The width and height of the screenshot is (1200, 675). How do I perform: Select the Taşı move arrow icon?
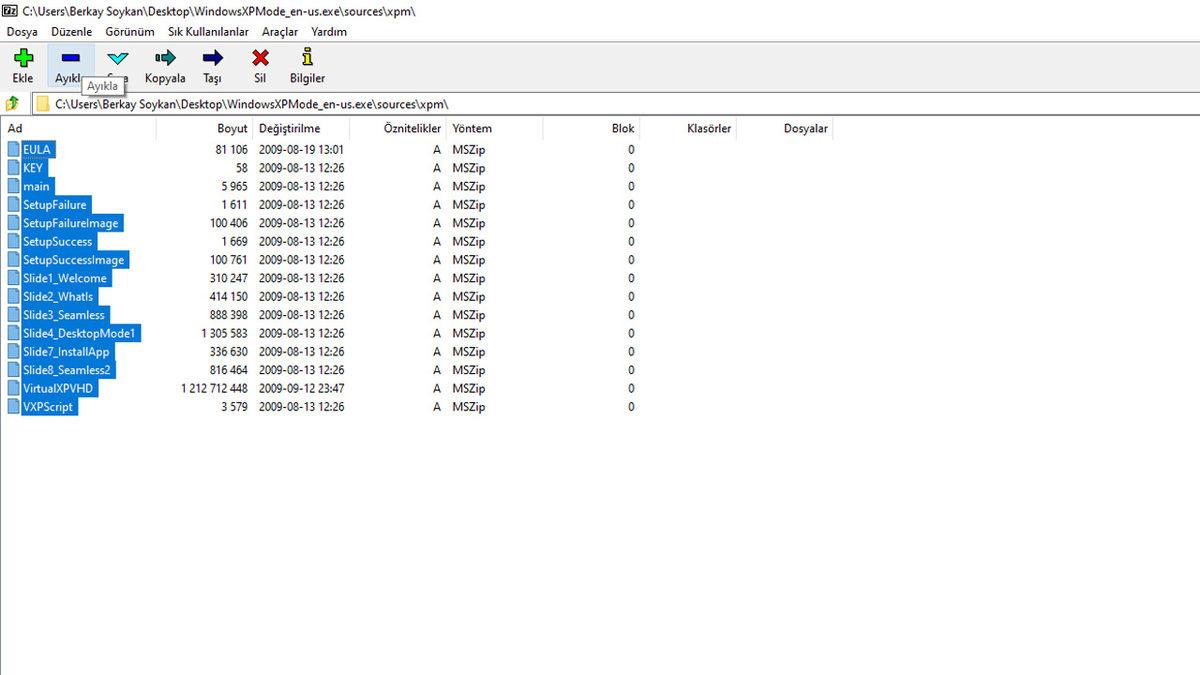coord(212,59)
